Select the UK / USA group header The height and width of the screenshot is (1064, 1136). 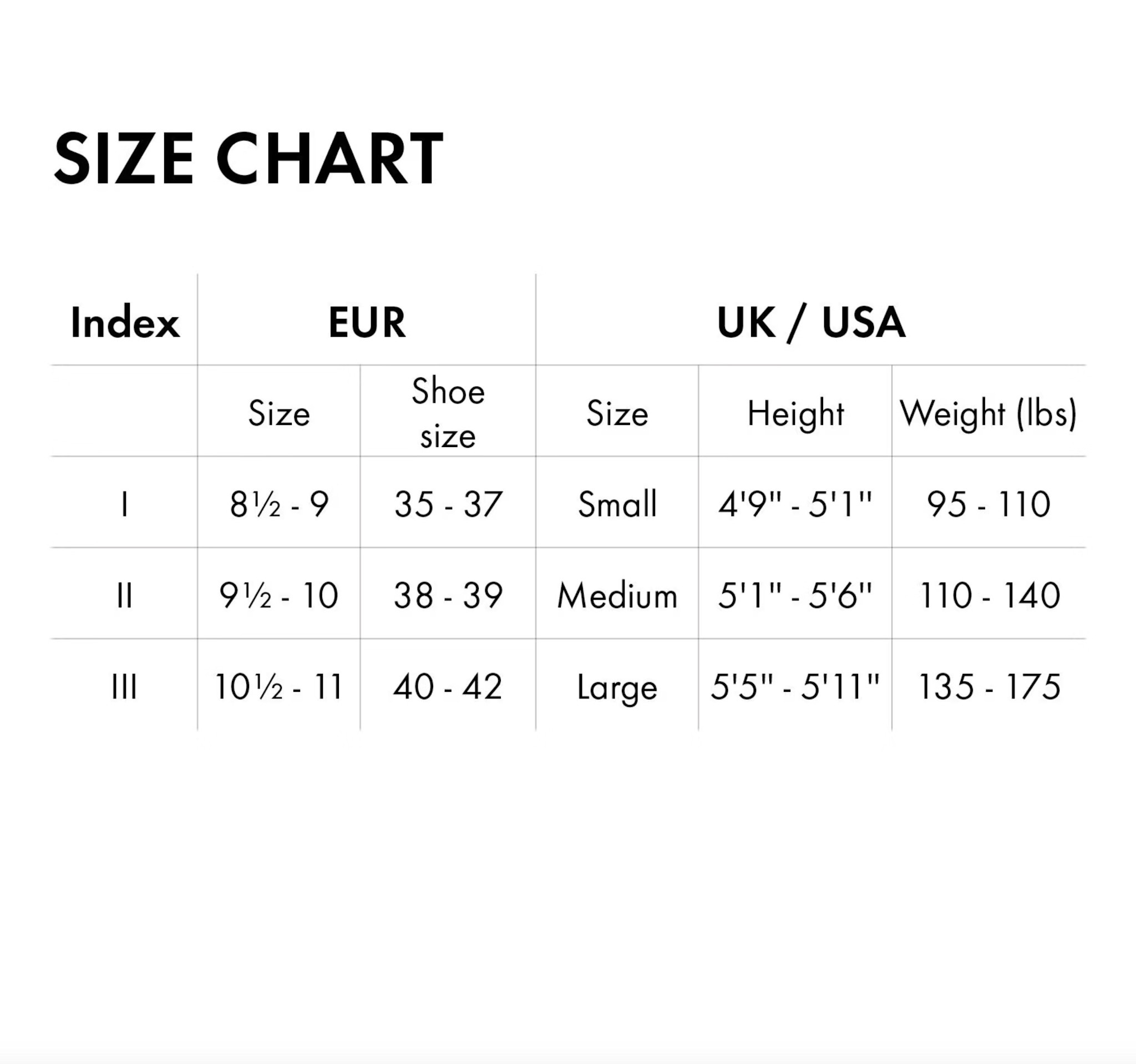click(x=811, y=322)
